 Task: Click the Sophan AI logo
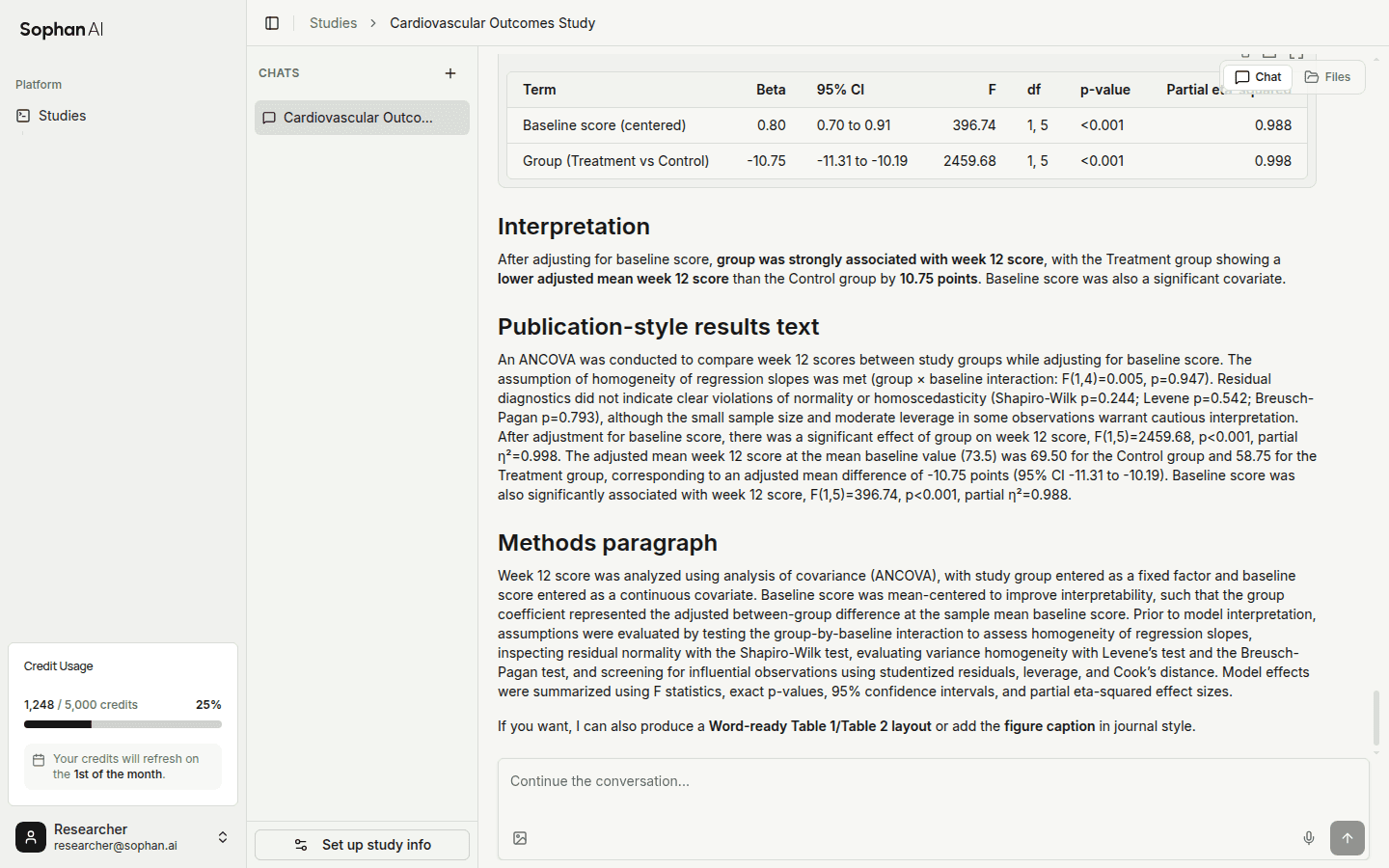click(62, 30)
